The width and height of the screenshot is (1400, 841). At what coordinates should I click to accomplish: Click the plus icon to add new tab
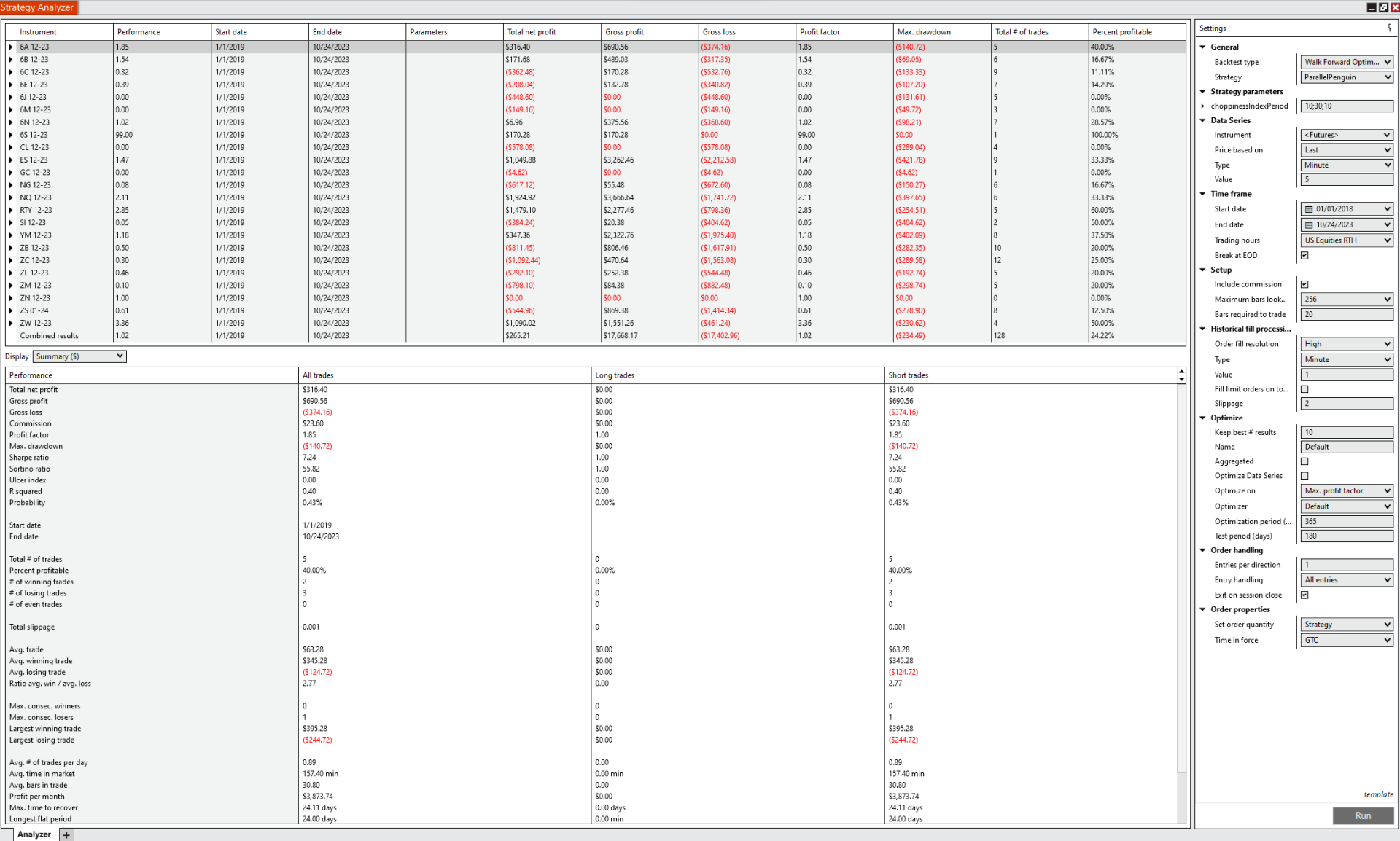pyautogui.click(x=66, y=834)
